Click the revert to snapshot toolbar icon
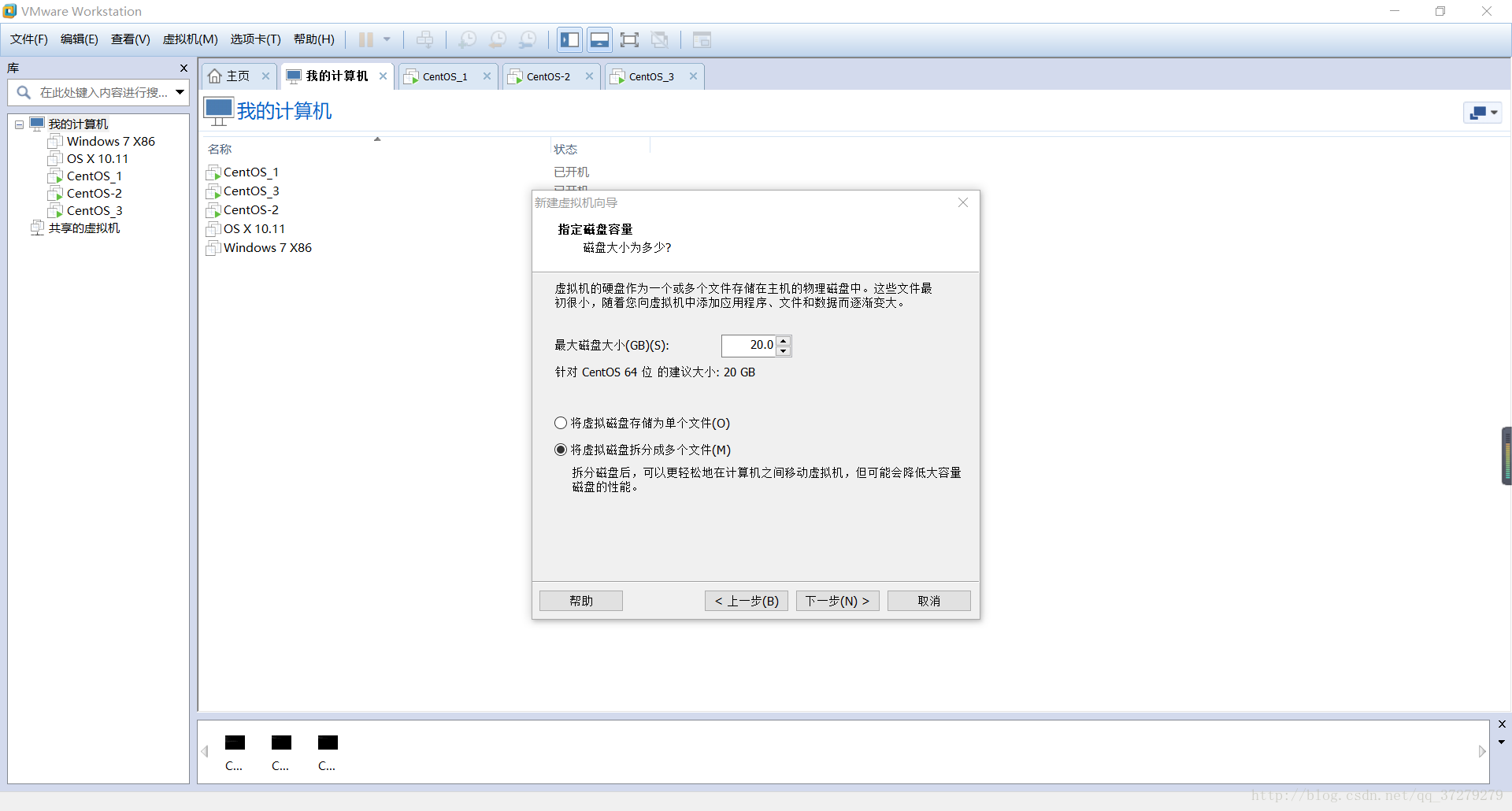The image size is (1512, 811). (x=498, y=39)
